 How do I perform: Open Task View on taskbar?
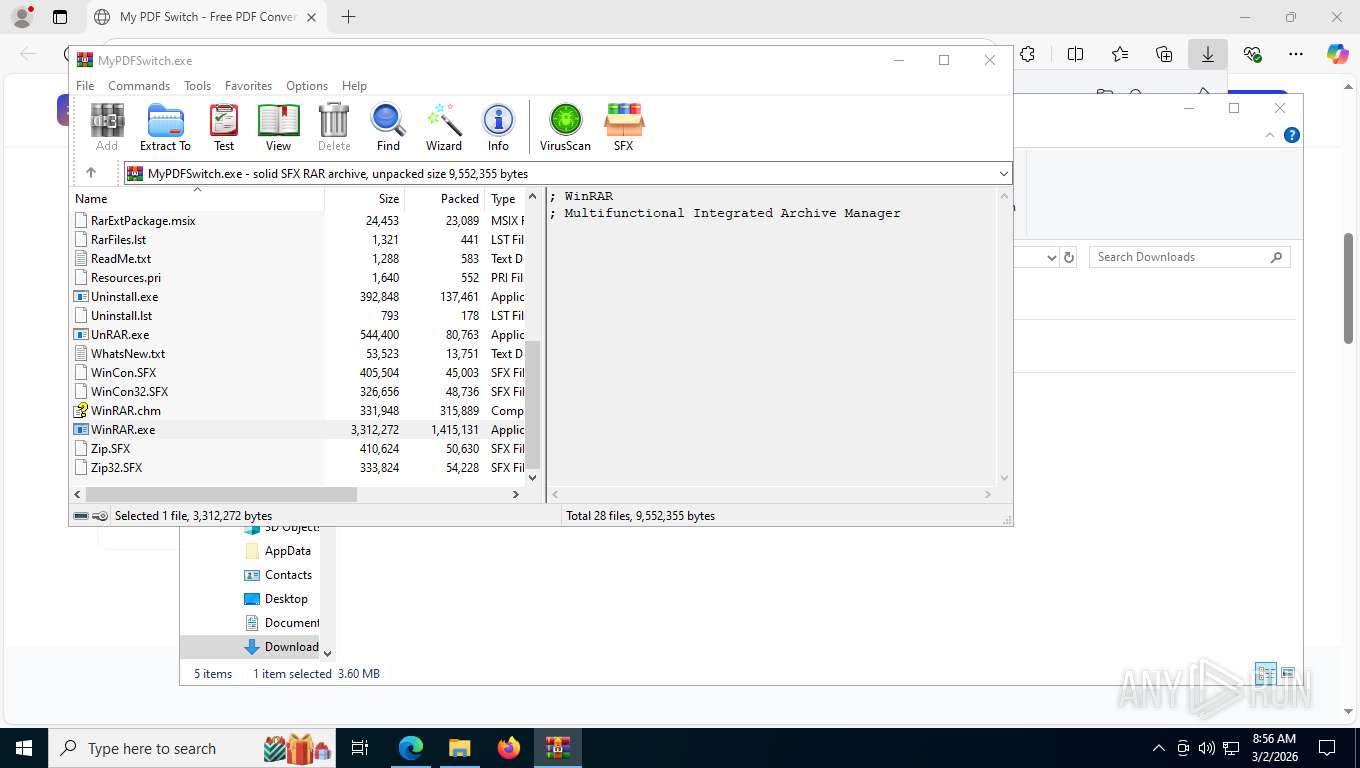point(360,748)
